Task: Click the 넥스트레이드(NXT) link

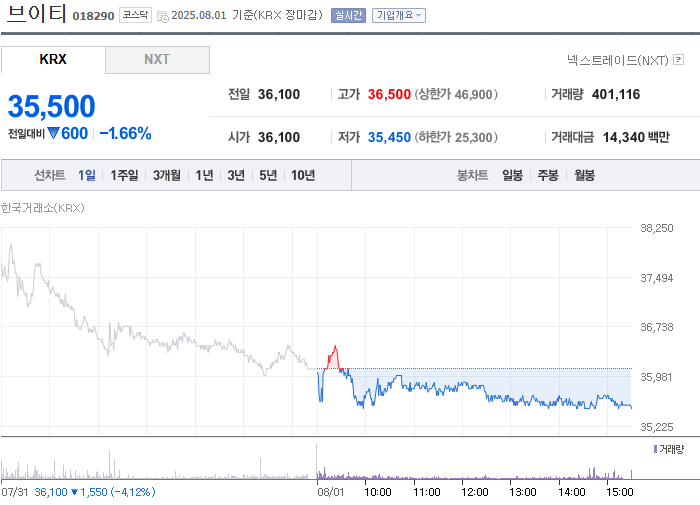Action: tap(618, 60)
